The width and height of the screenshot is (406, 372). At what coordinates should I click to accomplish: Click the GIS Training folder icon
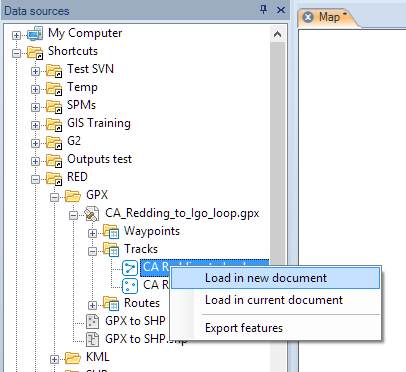click(x=54, y=124)
